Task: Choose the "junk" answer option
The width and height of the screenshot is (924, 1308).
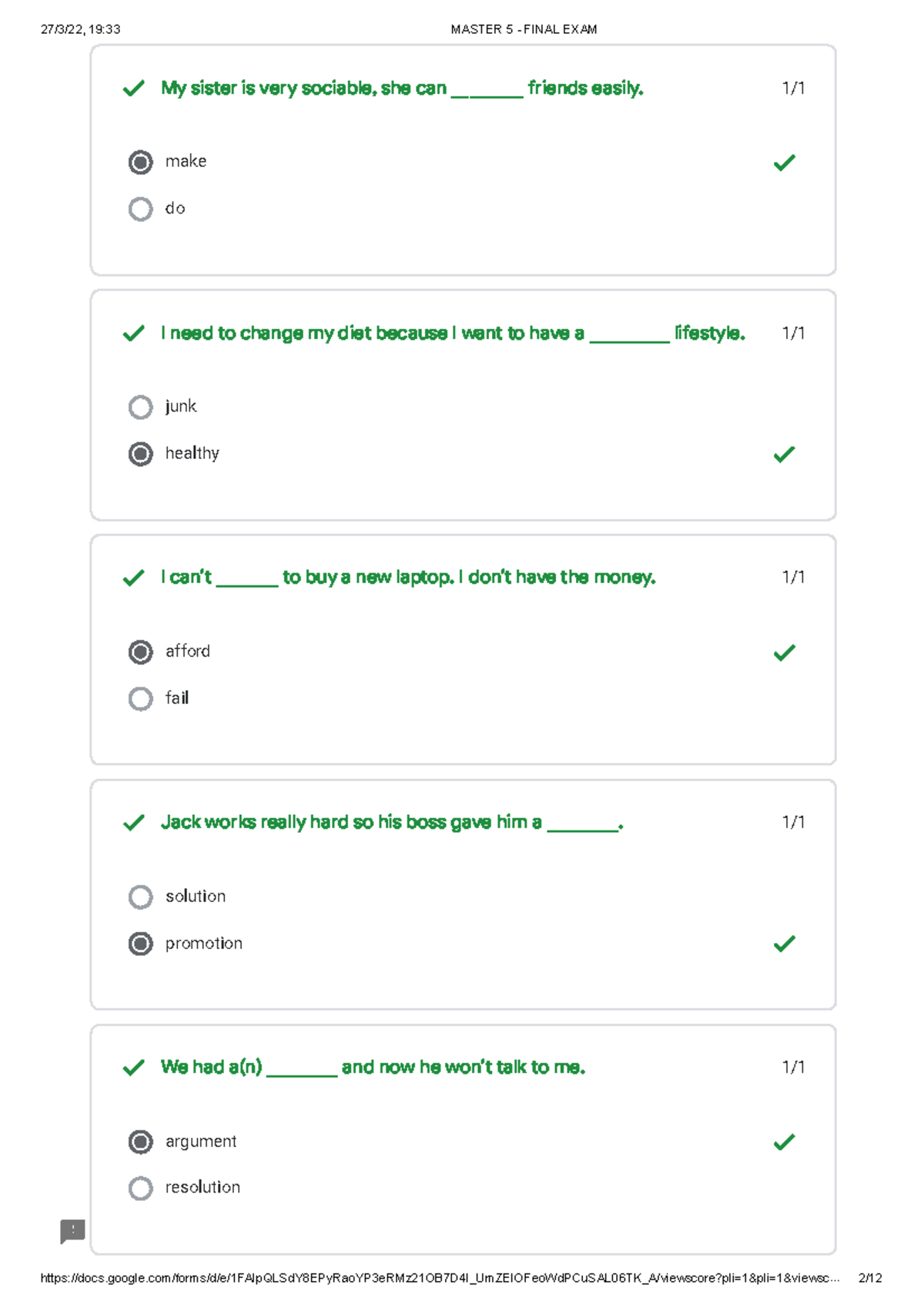Action: 140,407
